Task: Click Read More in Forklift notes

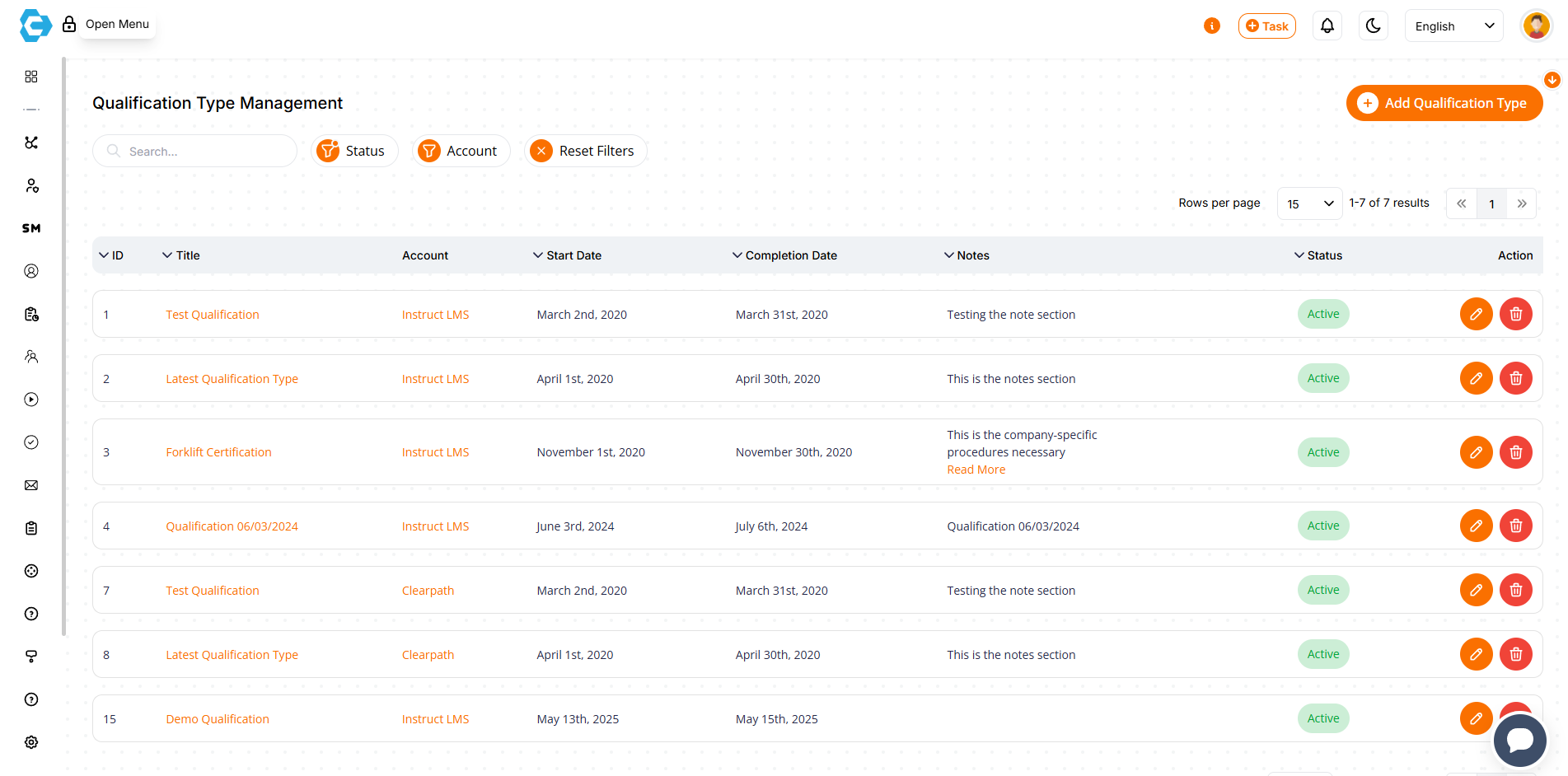Action: [x=976, y=470]
